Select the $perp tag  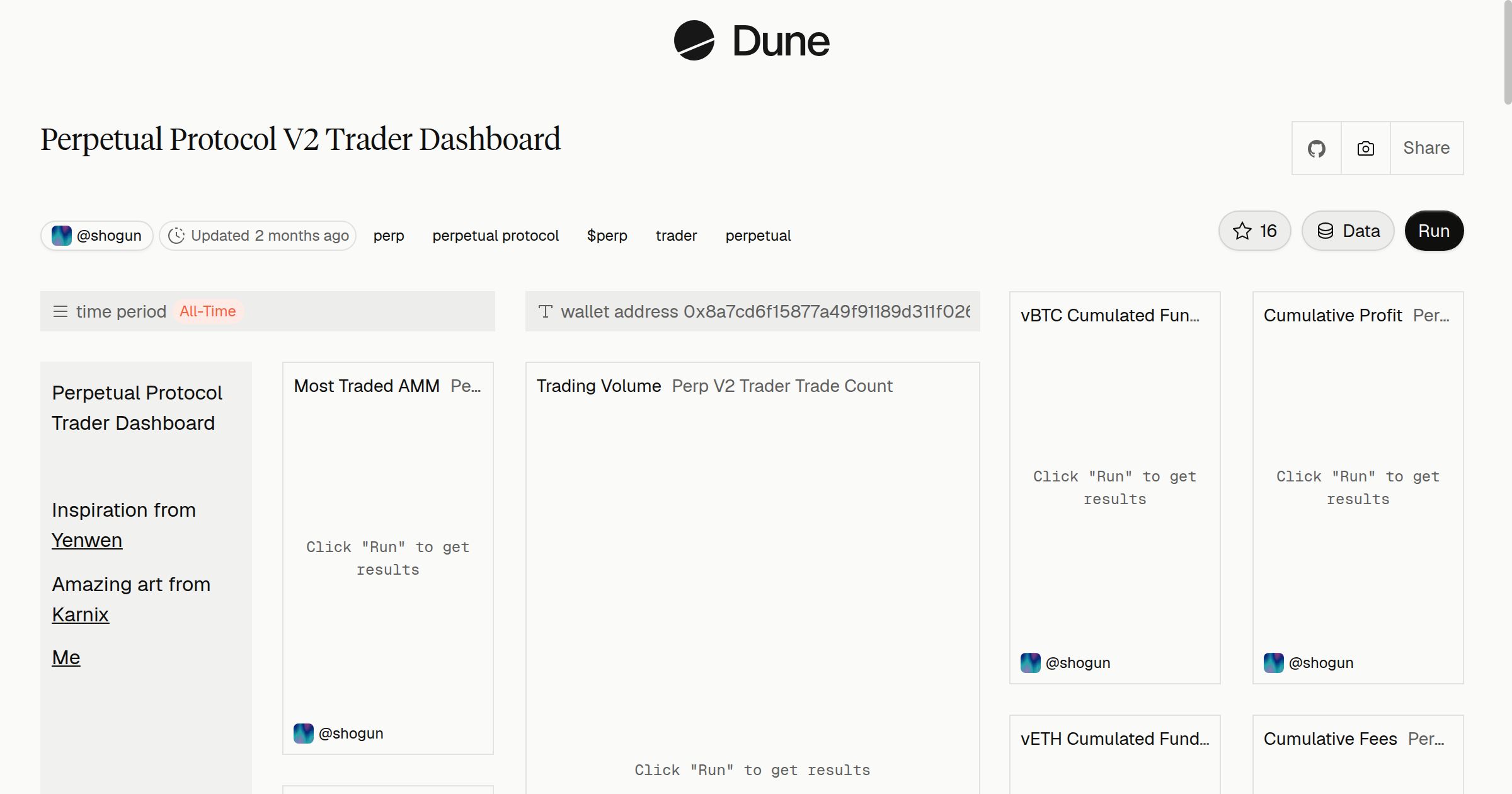[x=607, y=236]
